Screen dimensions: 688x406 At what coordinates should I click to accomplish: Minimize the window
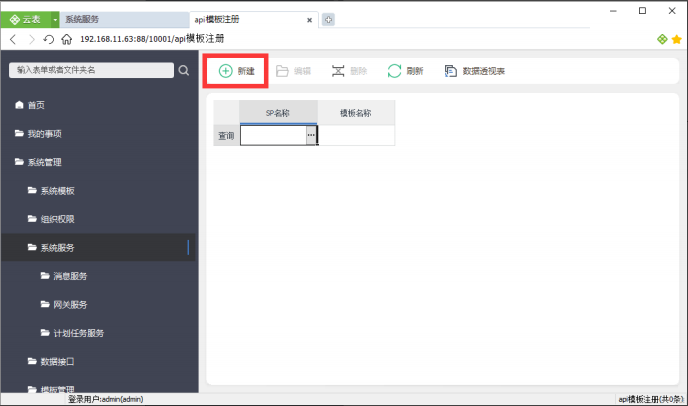coord(613,11)
